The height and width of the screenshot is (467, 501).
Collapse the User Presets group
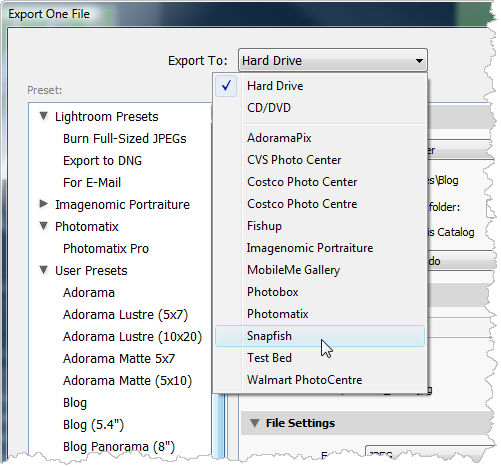click(43, 270)
